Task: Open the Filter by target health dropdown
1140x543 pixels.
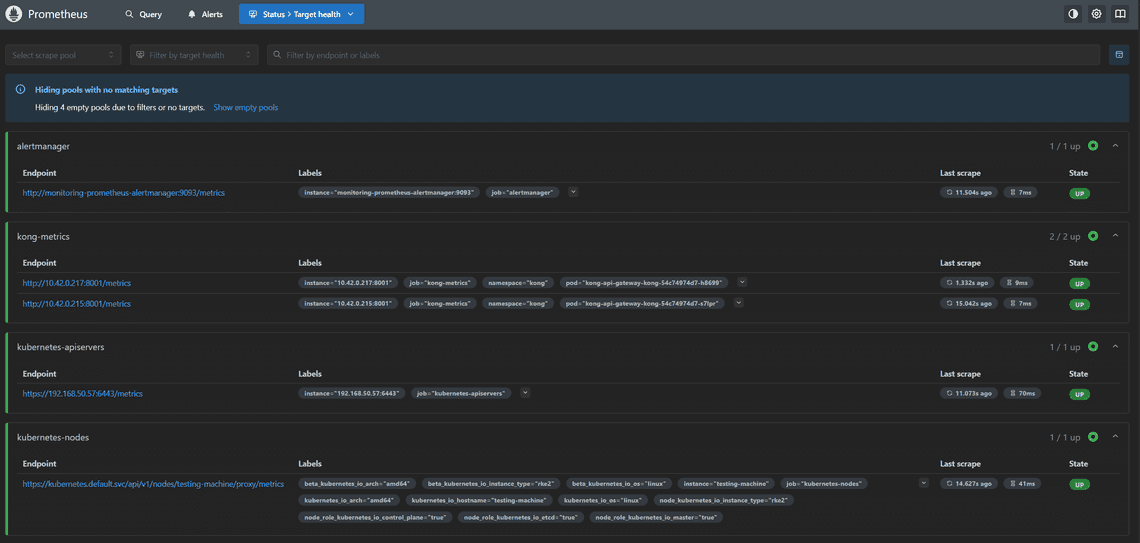Action: (194, 55)
